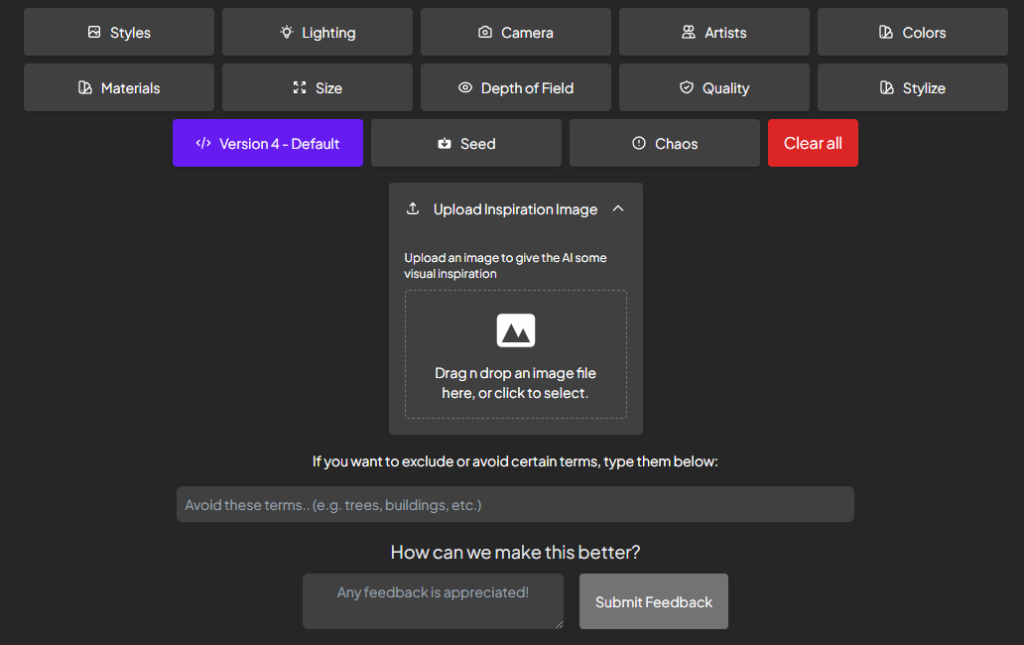Open the Lighting options
The height and width of the screenshot is (645, 1024).
[317, 32]
